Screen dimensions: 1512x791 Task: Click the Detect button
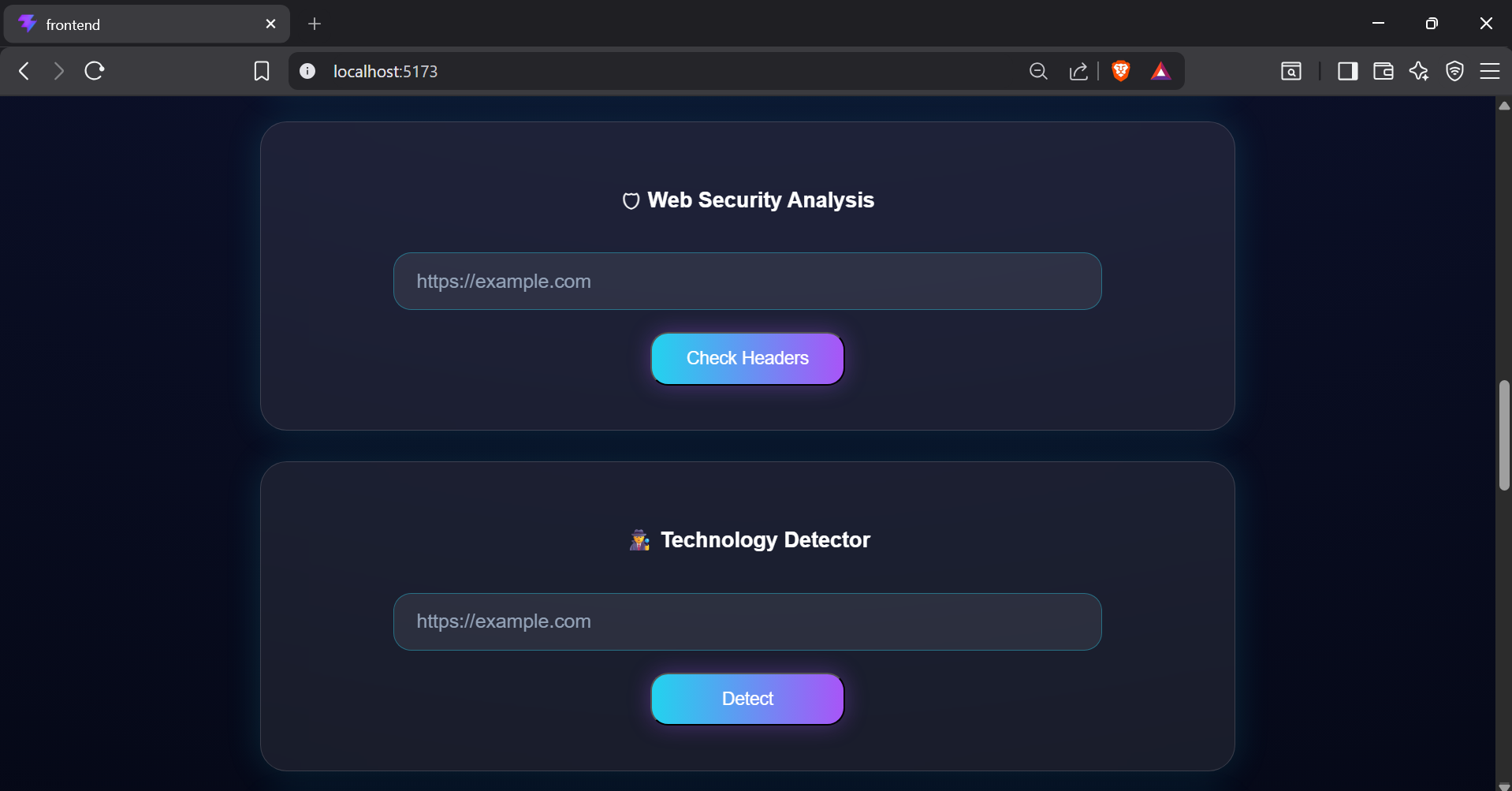pos(747,699)
